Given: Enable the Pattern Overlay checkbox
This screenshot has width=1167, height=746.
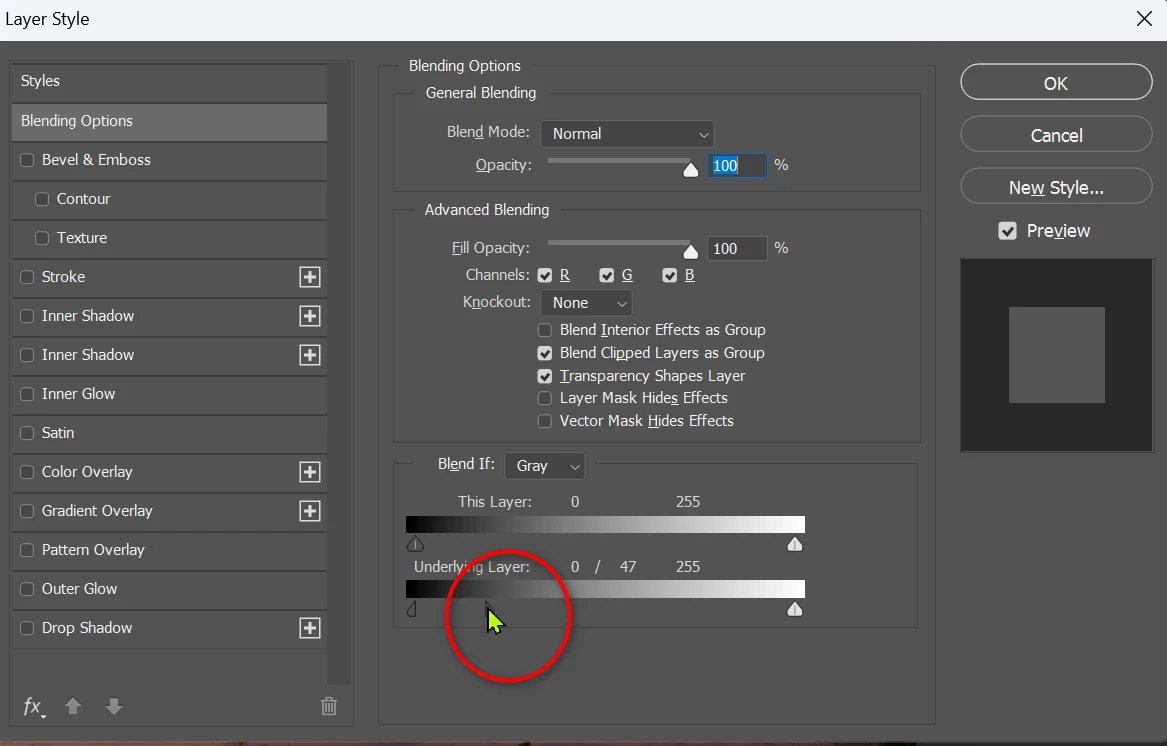Looking at the screenshot, I should [27, 550].
